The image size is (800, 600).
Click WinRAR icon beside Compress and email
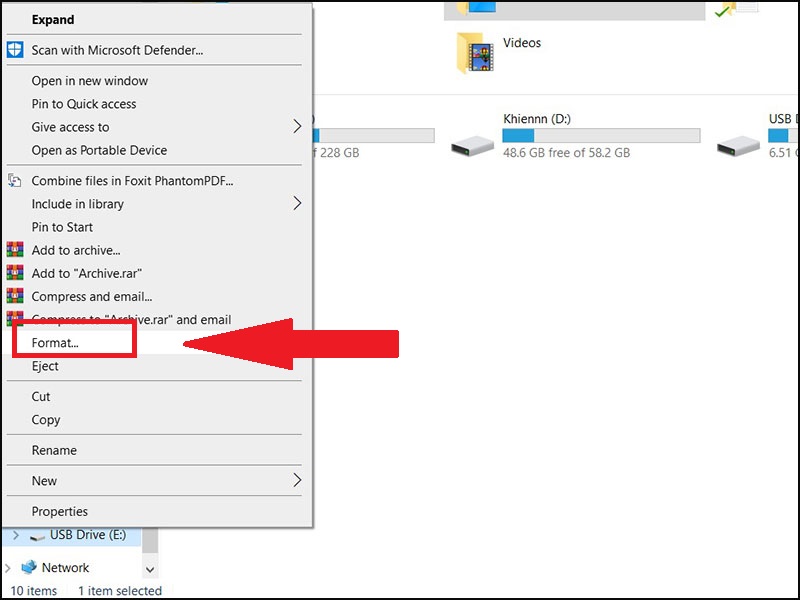pyautogui.click(x=15, y=297)
